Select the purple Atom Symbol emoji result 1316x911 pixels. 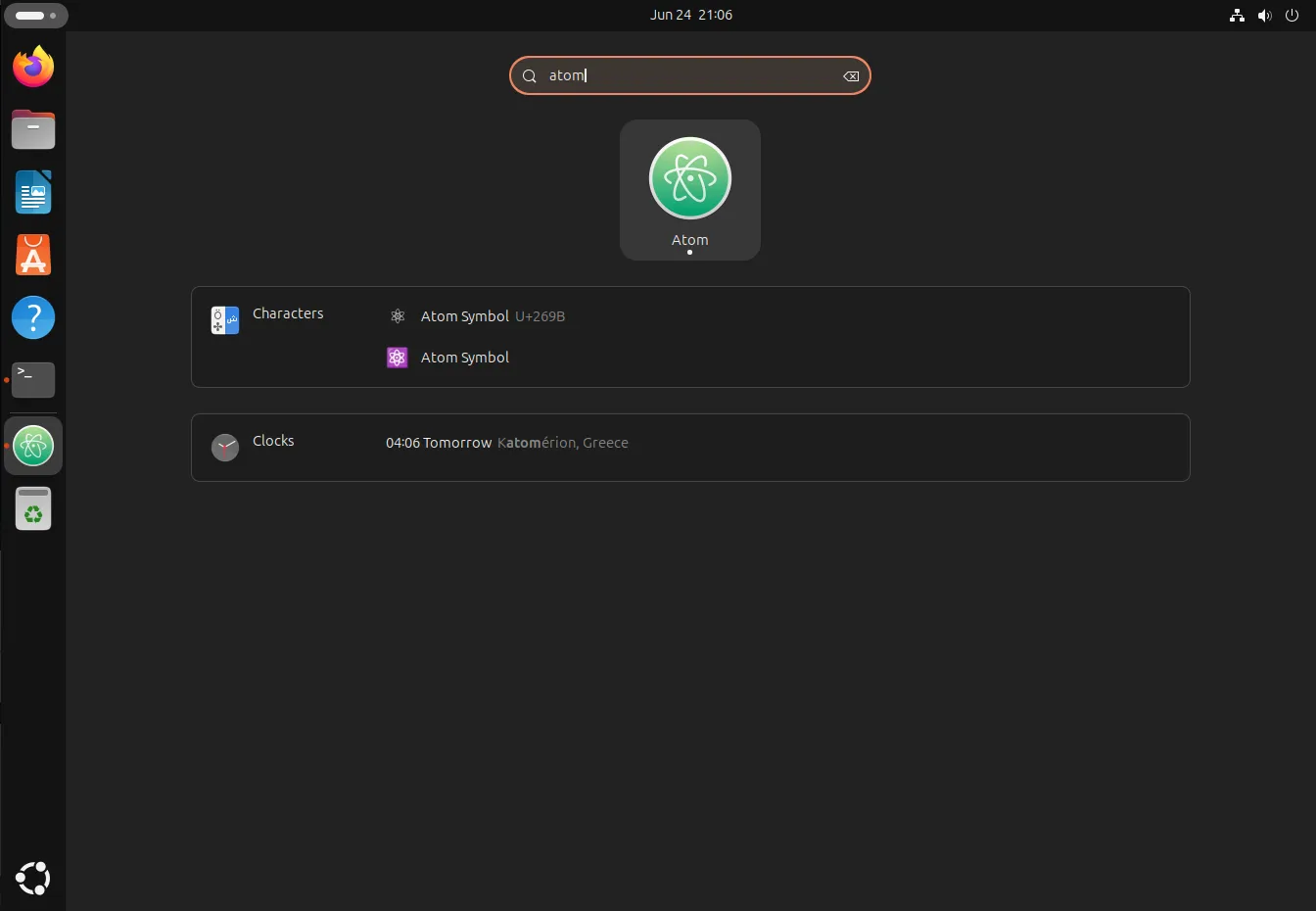(x=448, y=358)
